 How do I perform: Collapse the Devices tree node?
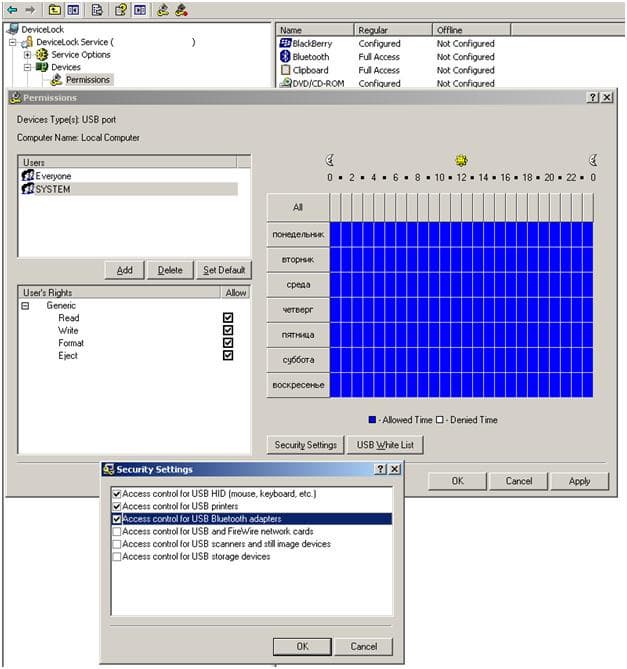click(x=27, y=67)
